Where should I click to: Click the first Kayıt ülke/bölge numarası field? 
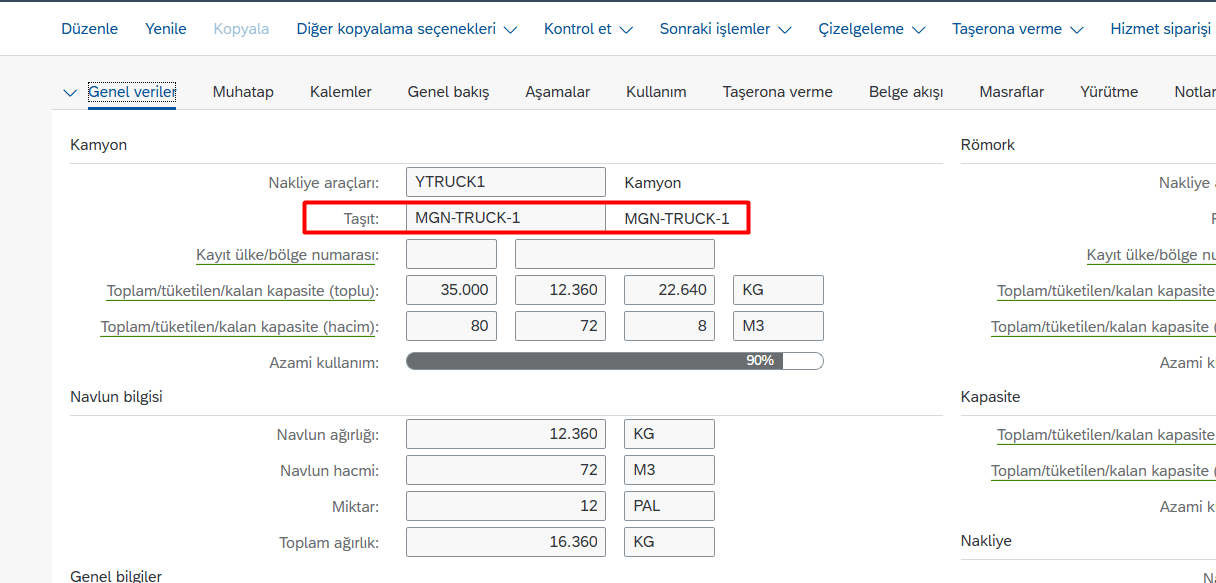point(451,254)
